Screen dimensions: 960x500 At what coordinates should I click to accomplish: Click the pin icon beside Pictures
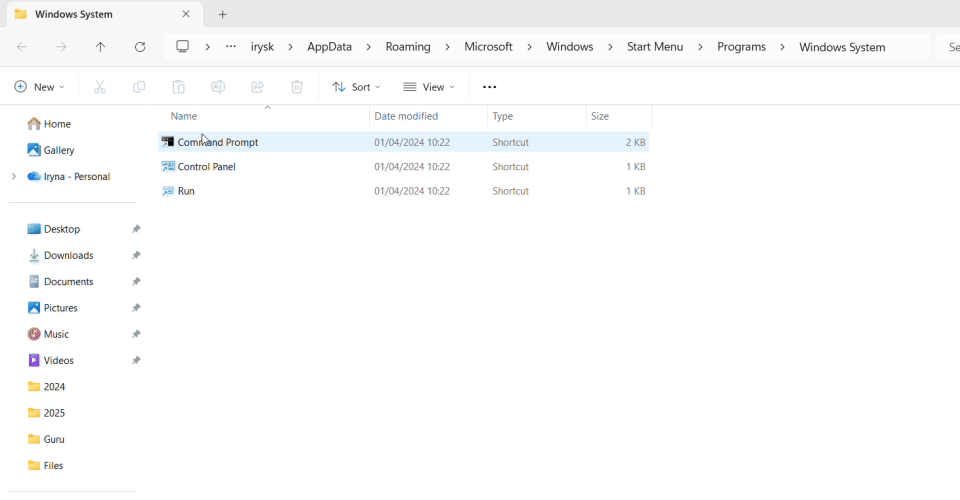tap(136, 308)
